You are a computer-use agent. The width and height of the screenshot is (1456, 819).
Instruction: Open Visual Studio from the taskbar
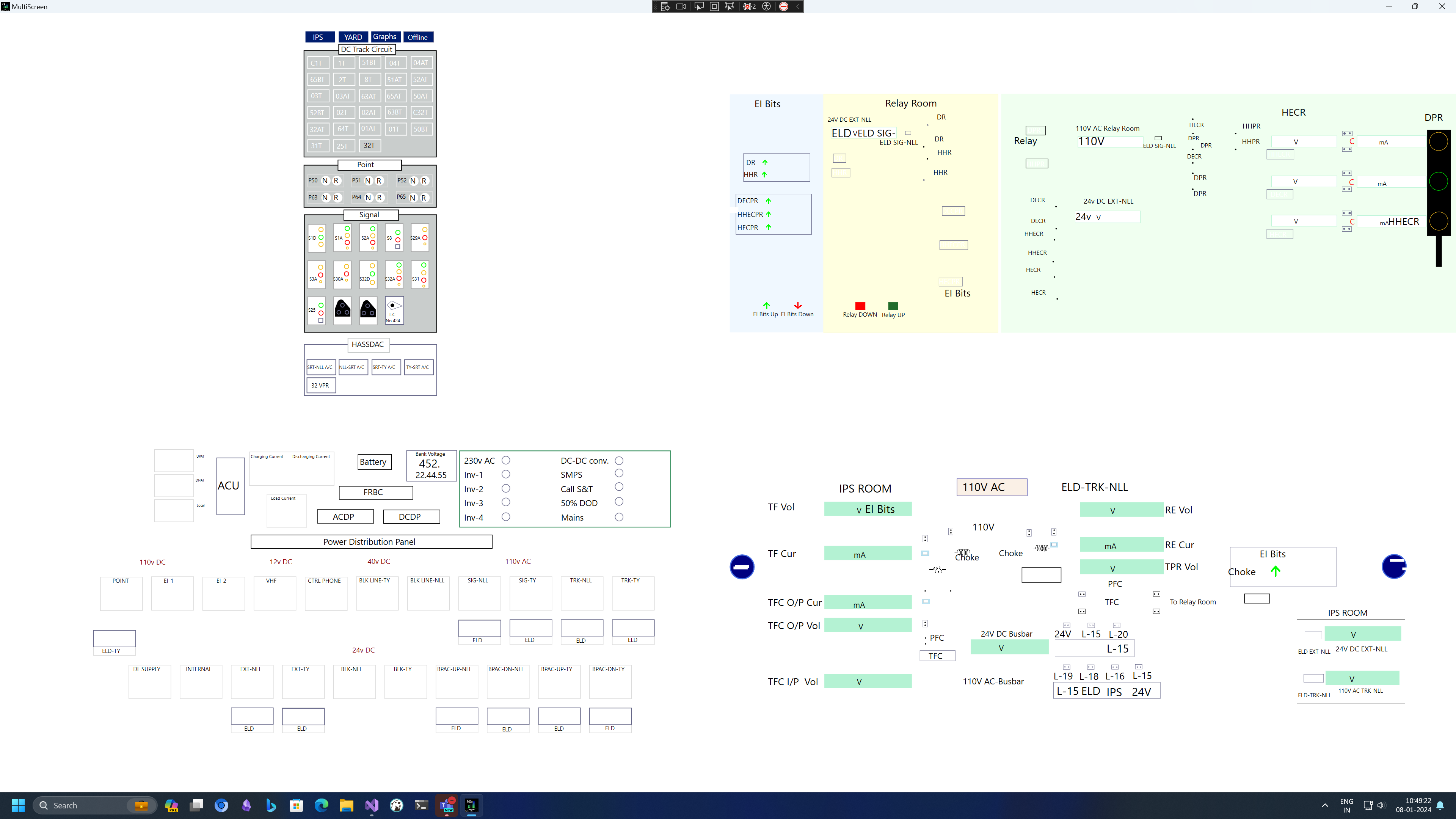[x=371, y=805]
